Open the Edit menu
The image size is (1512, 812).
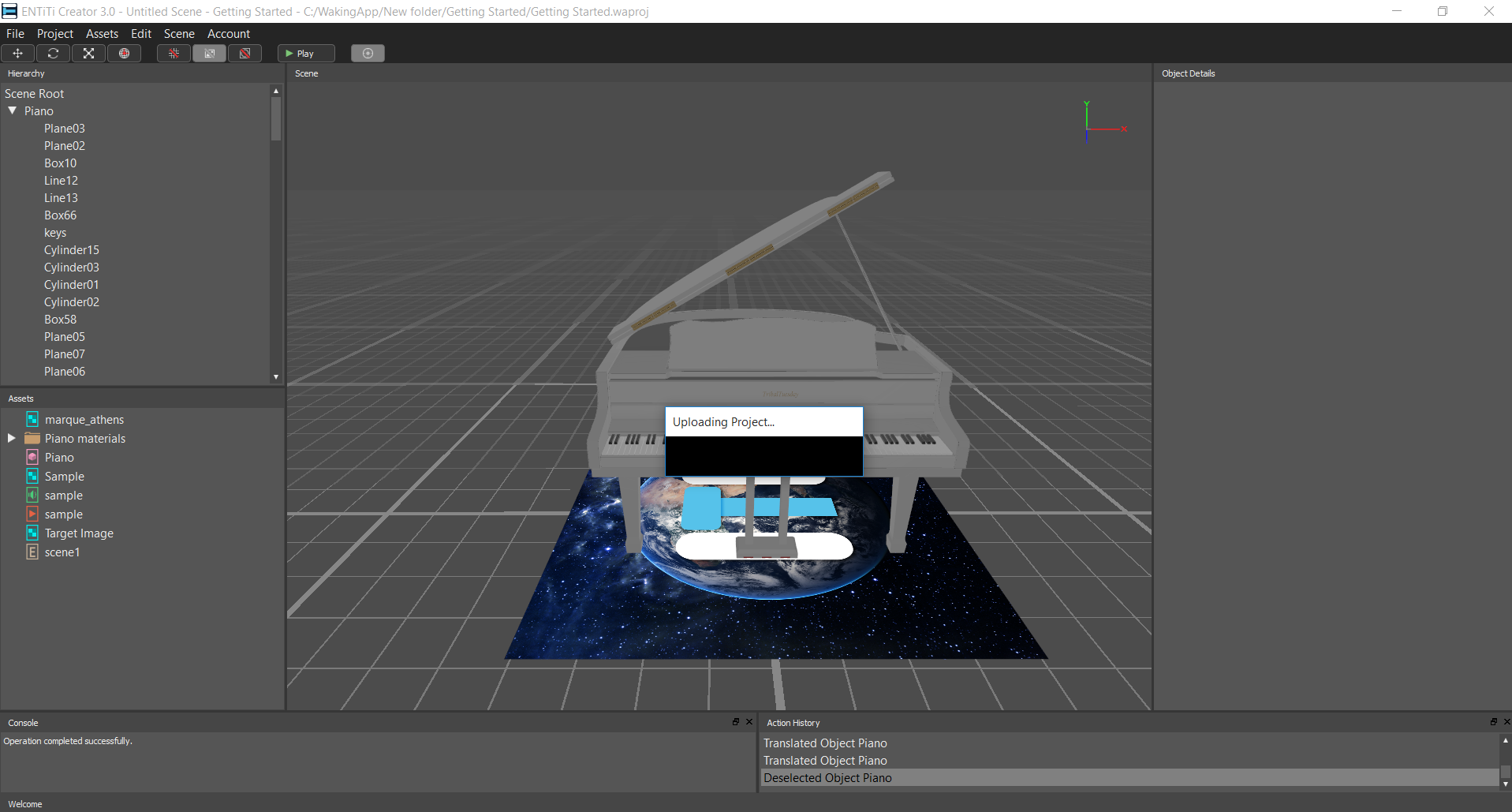141,33
